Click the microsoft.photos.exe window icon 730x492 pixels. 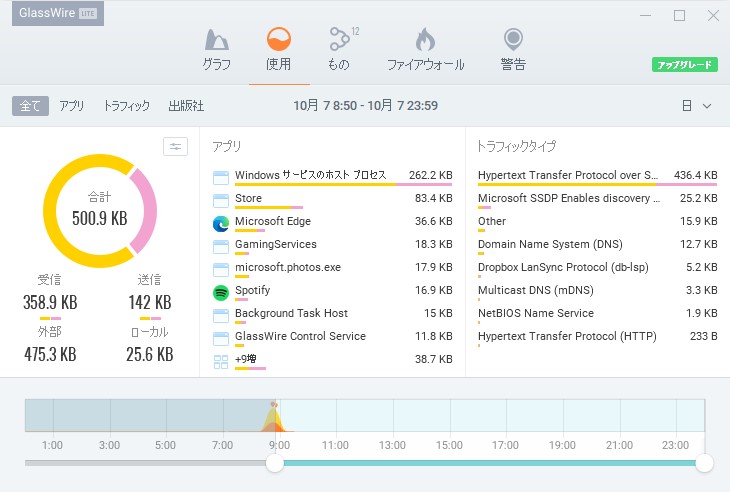(x=221, y=270)
